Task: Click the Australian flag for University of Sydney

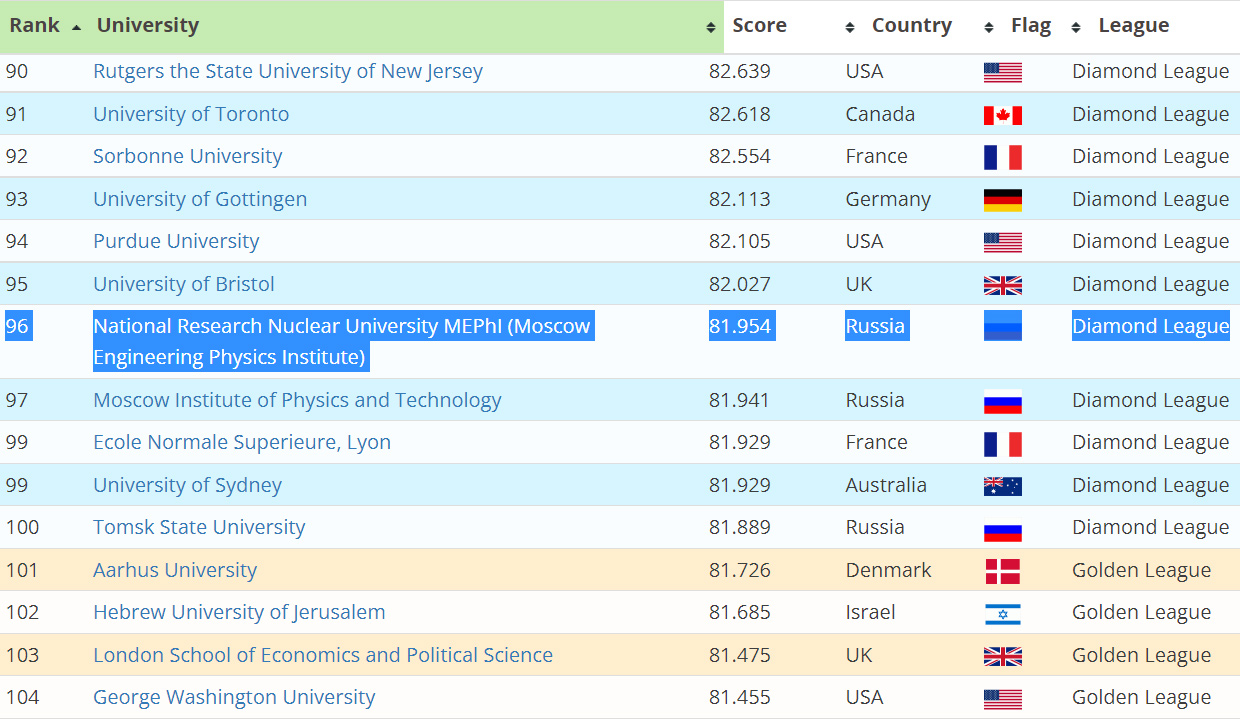Action: pyautogui.click(x=1002, y=486)
